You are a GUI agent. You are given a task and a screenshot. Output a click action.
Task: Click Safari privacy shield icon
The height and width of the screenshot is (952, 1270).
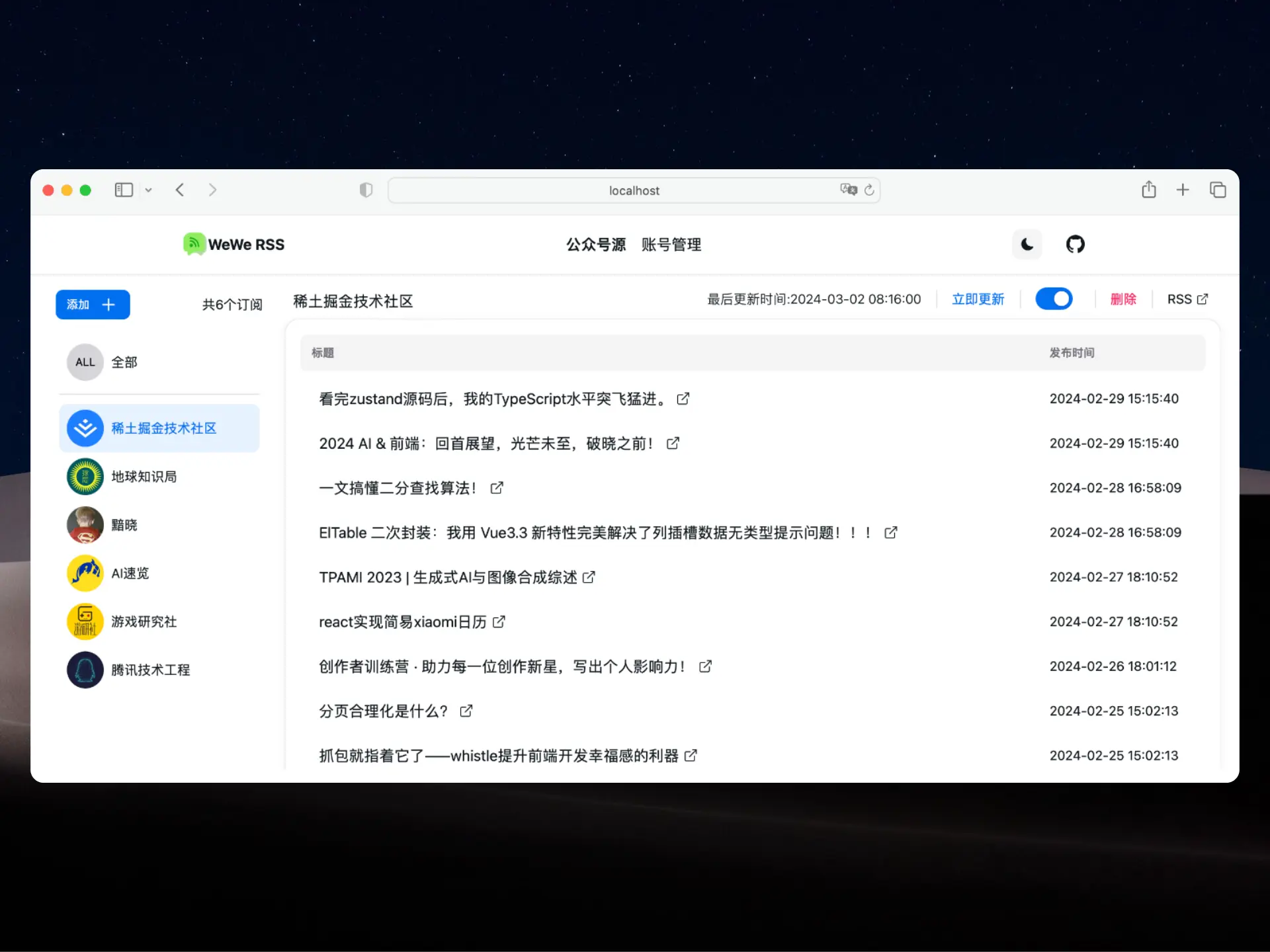click(x=366, y=190)
